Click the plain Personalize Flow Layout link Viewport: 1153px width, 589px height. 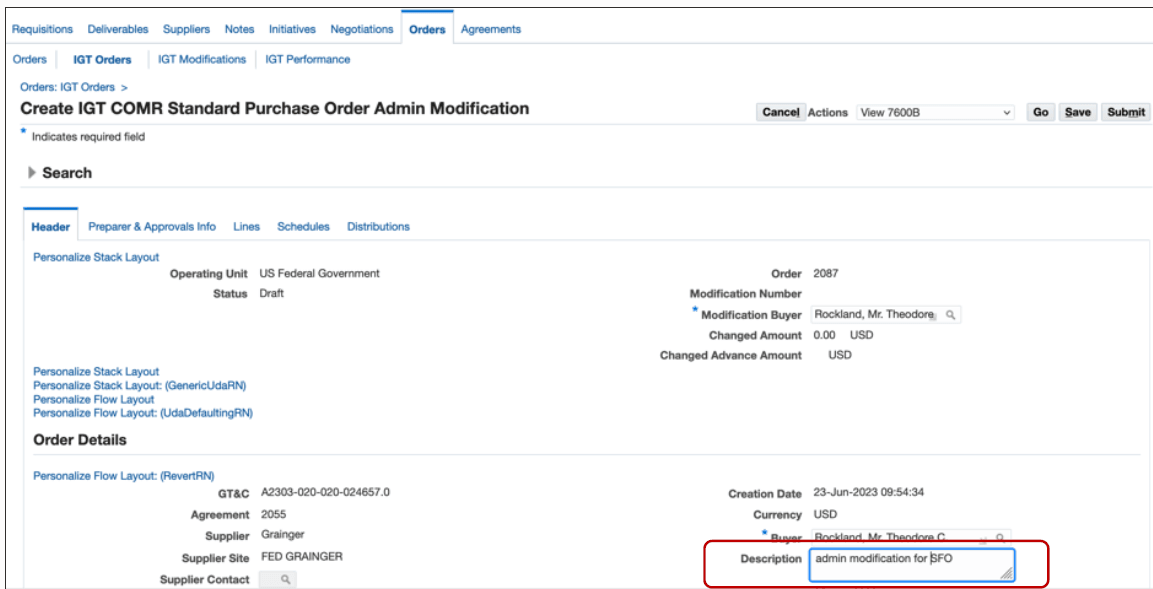tap(94, 399)
